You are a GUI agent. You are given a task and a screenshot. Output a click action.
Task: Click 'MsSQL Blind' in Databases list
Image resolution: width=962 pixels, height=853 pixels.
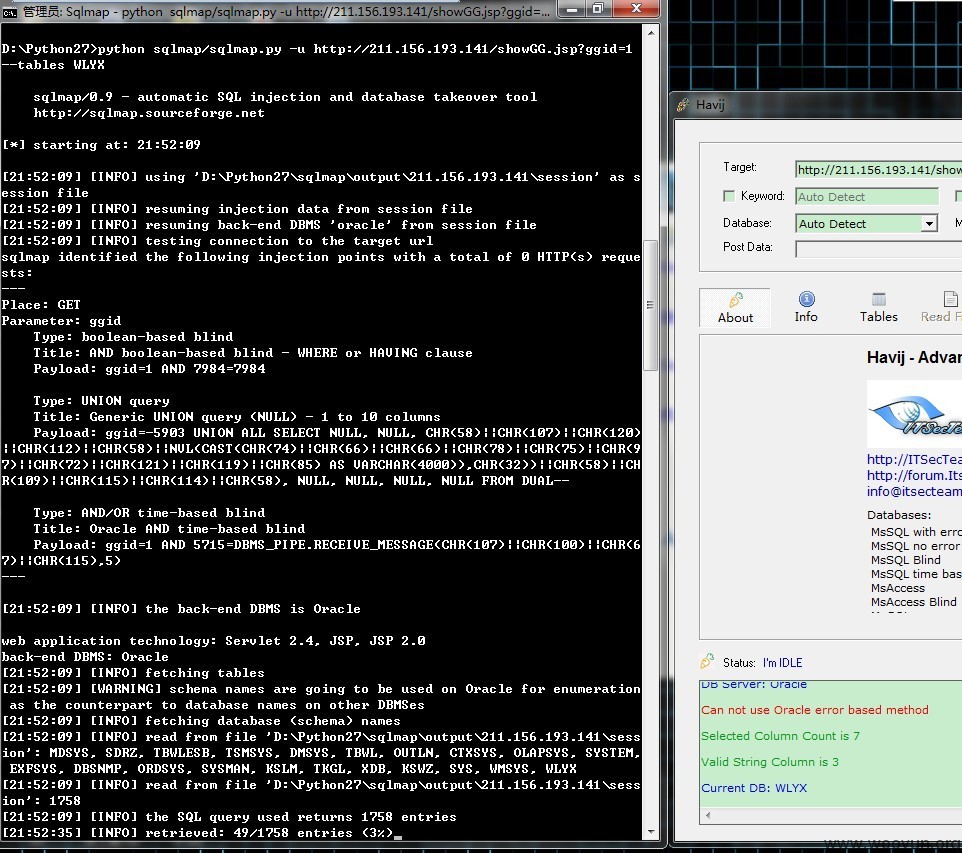point(906,560)
